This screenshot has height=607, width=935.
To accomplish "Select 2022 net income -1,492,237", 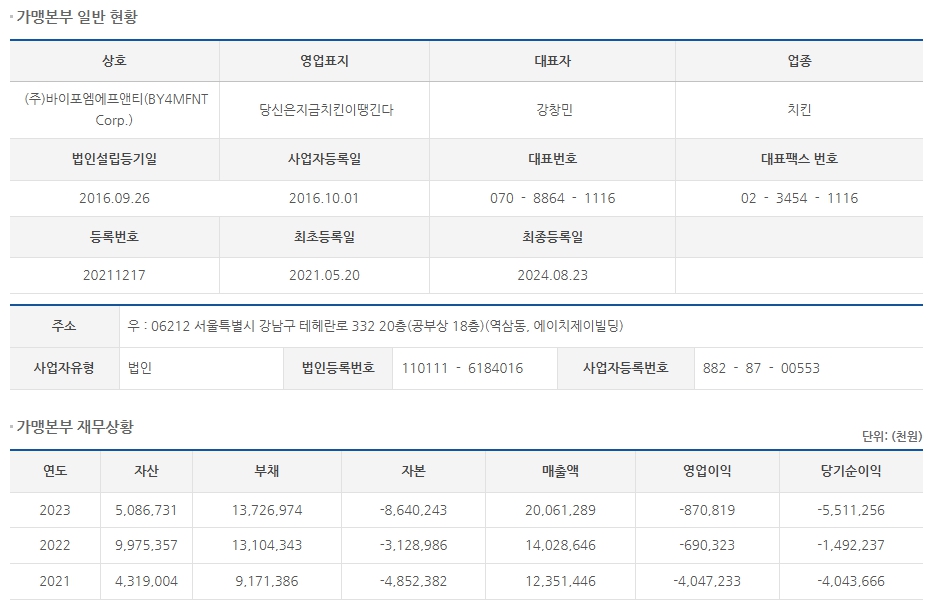I will point(851,546).
